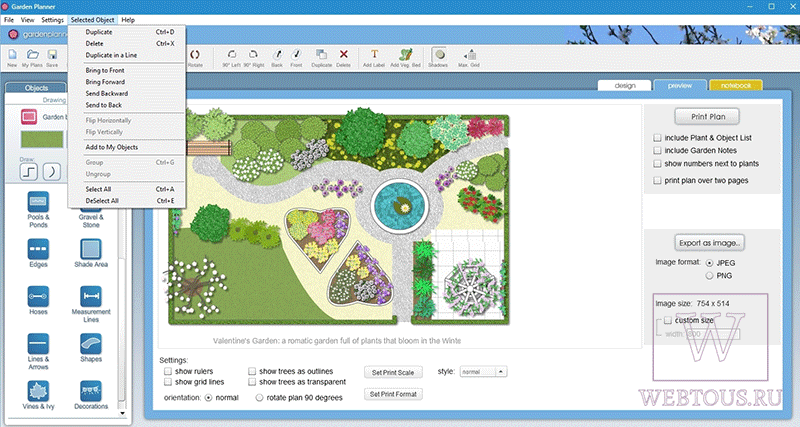Screen dimensions: 800x427
Task: Tick the custom size checkbox
Action: pyautogui.click(x=668, y=320)
